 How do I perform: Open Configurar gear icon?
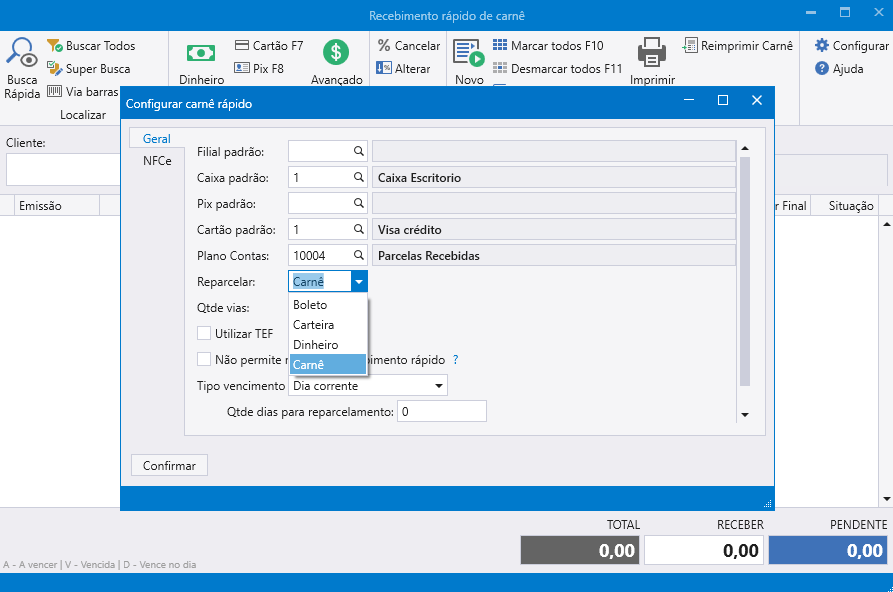click(822, 46)
